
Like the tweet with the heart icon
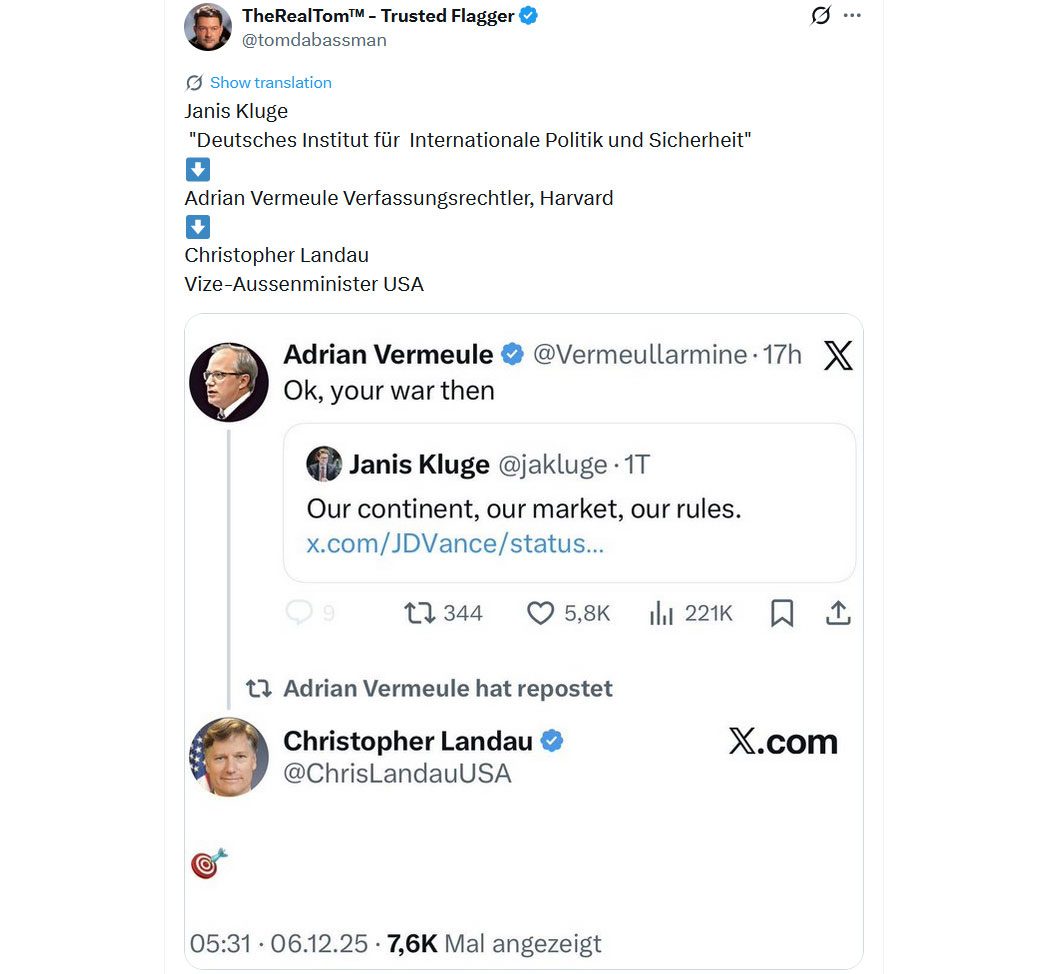tap(540, 612)
